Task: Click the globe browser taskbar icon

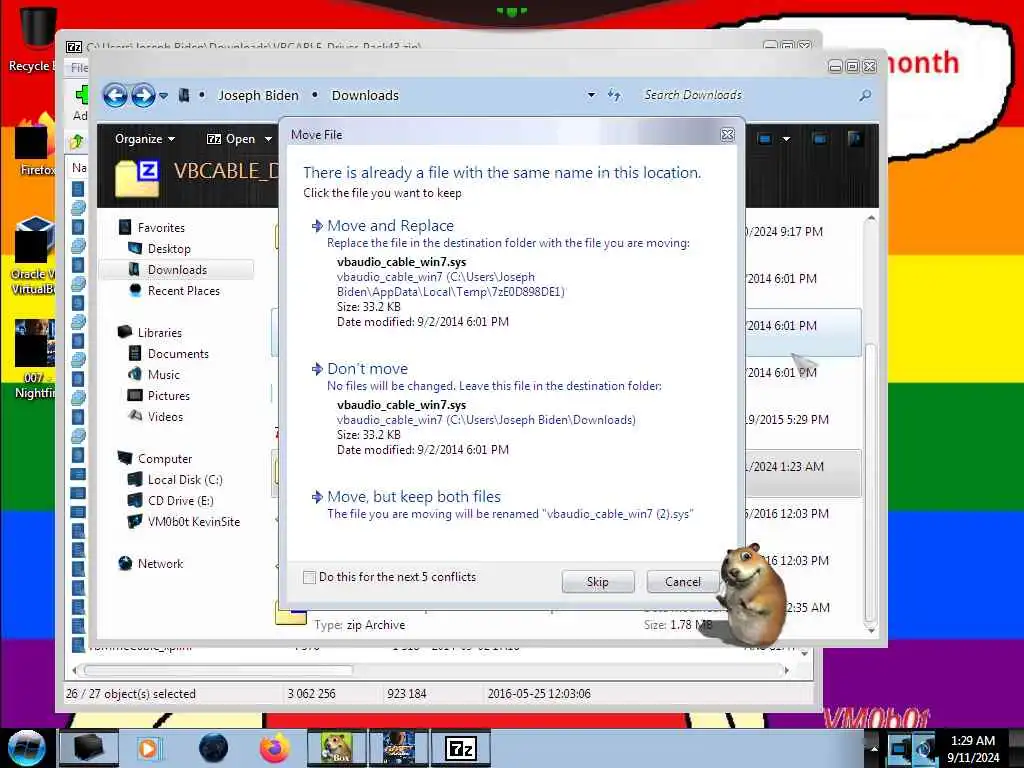Action: coord(213,748)
